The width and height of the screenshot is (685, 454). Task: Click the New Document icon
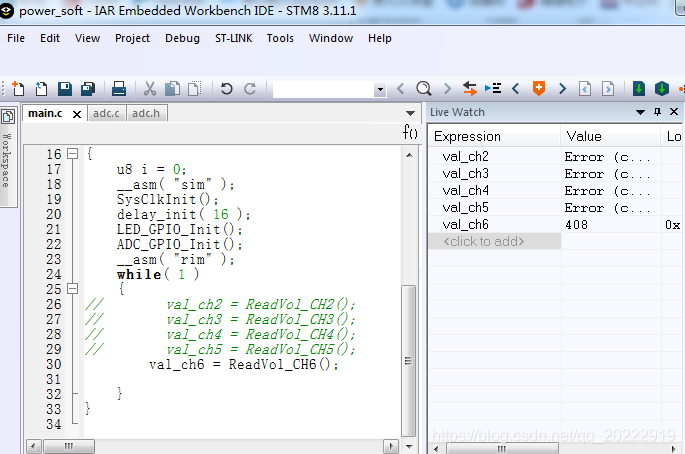coord(18,89)
